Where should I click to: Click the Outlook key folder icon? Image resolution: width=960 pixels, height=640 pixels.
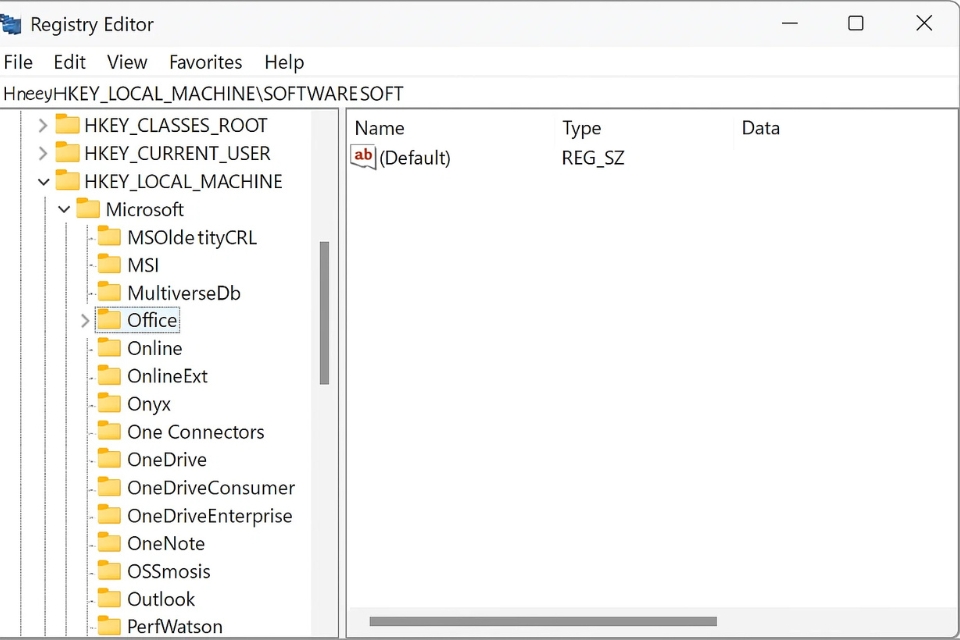coord(109,599)
